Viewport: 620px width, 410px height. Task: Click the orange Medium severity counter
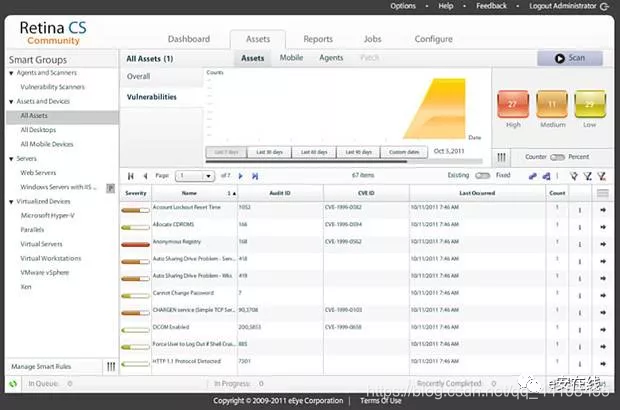coord(552,104)
